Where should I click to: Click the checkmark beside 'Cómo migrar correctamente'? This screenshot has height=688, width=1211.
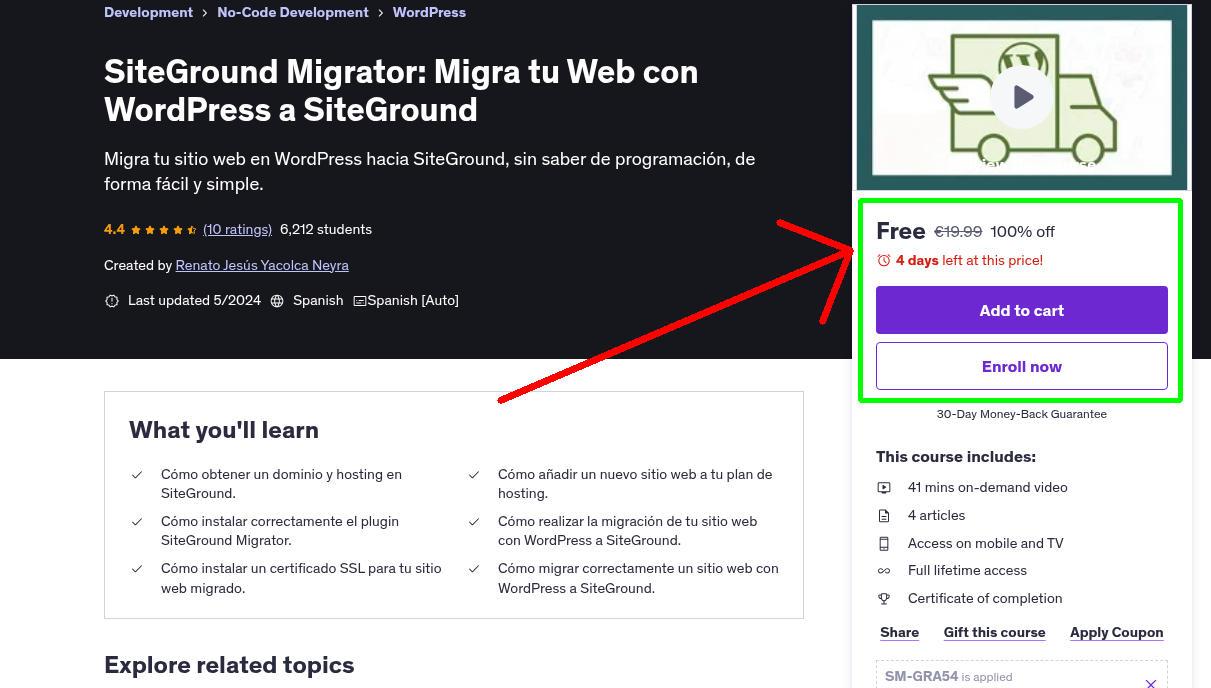[474, 569]
